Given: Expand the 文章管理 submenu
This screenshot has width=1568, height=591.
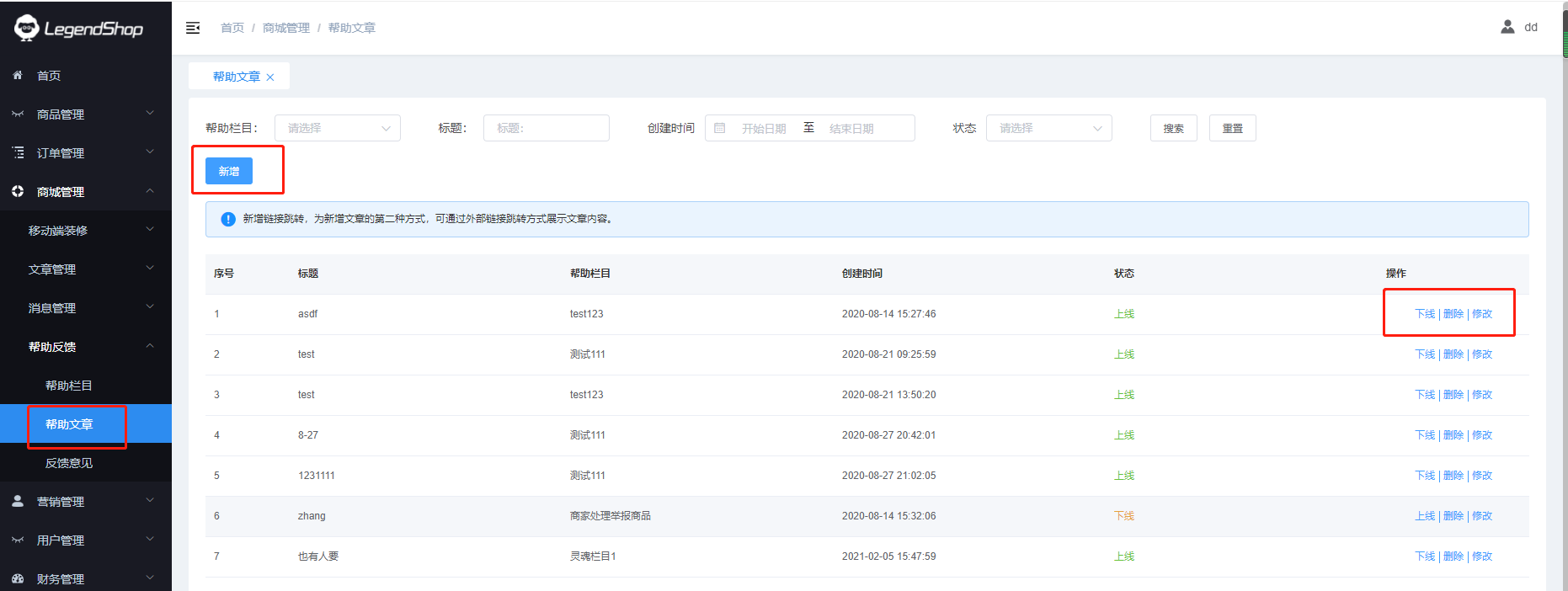Looking at the screenshot, I should [x=84, y=269].
